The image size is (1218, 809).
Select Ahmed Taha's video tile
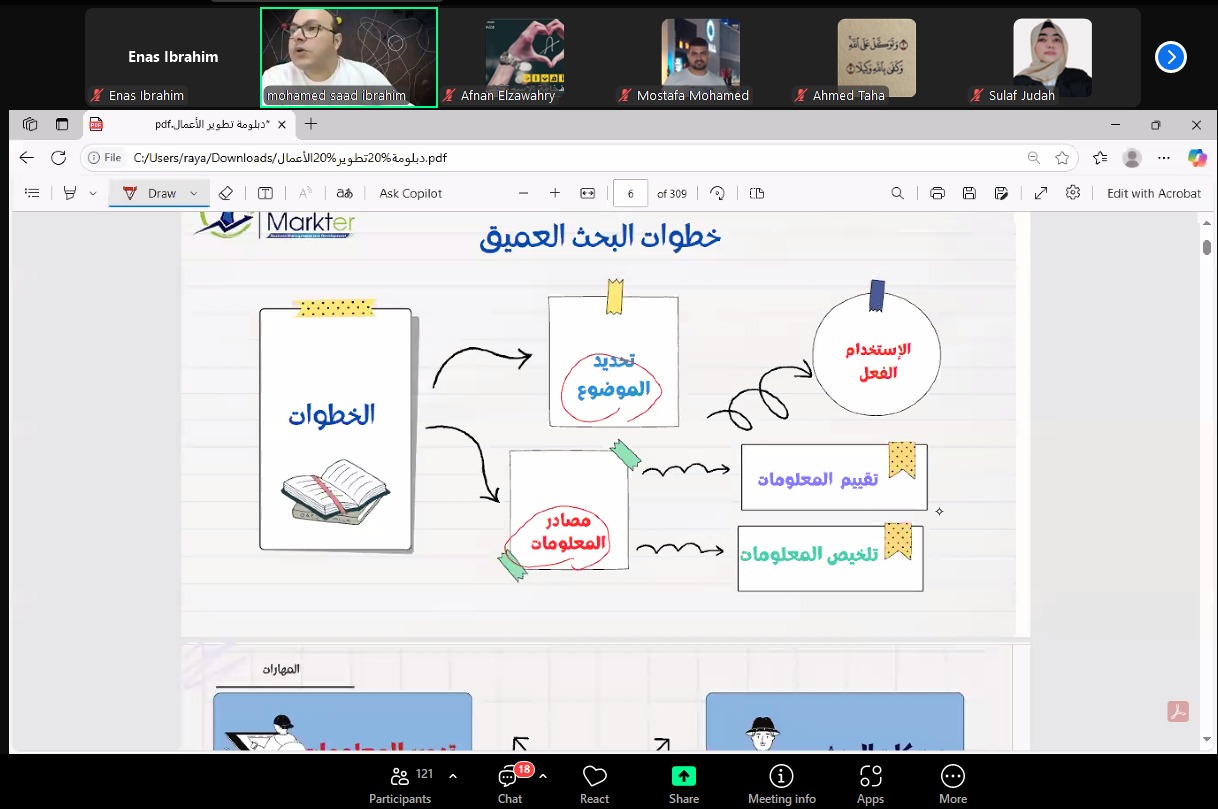coord(877,58)
